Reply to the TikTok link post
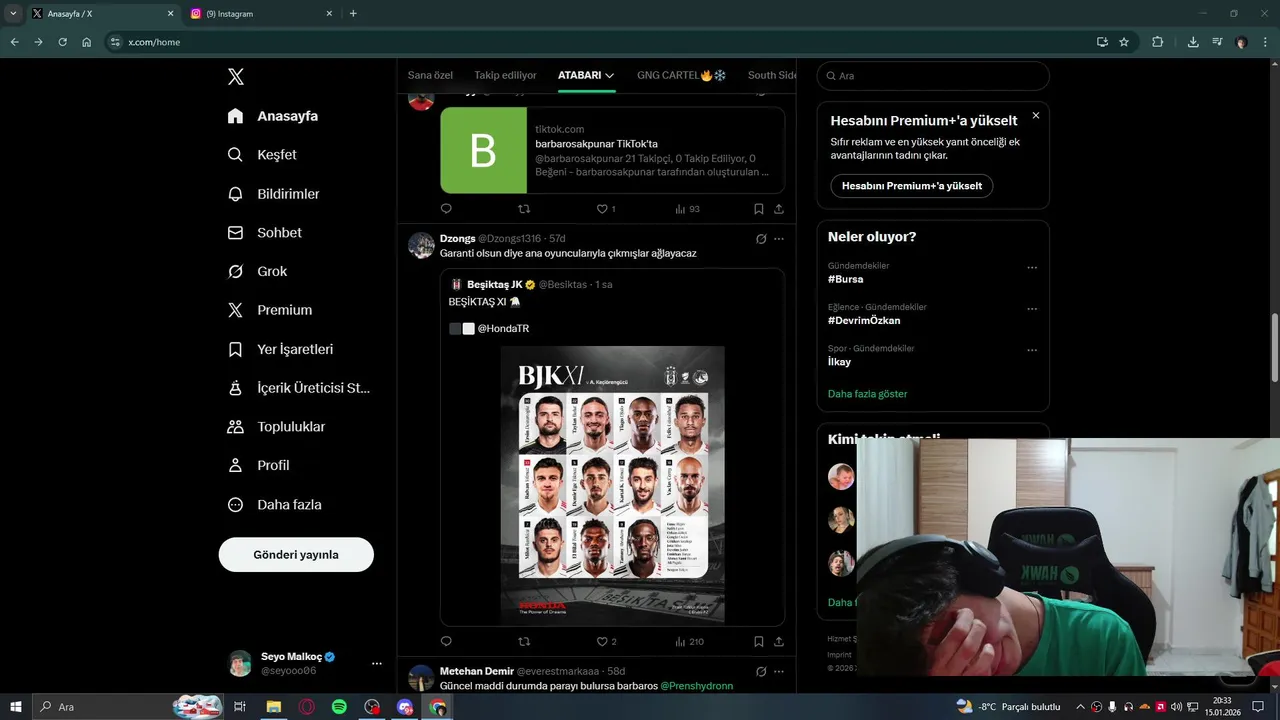This screenshot has height=720, width=1280. click(x=446, y=209)
